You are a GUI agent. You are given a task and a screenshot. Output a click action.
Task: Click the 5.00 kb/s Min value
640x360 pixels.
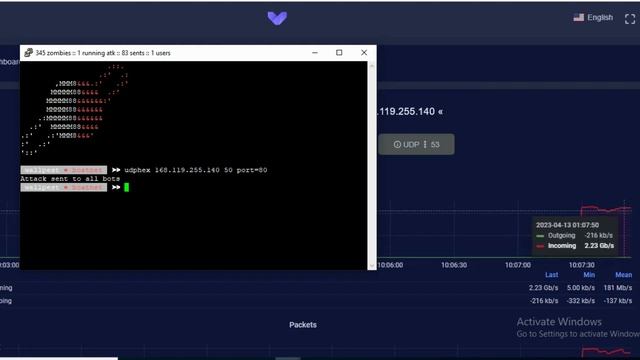[581, 288]
